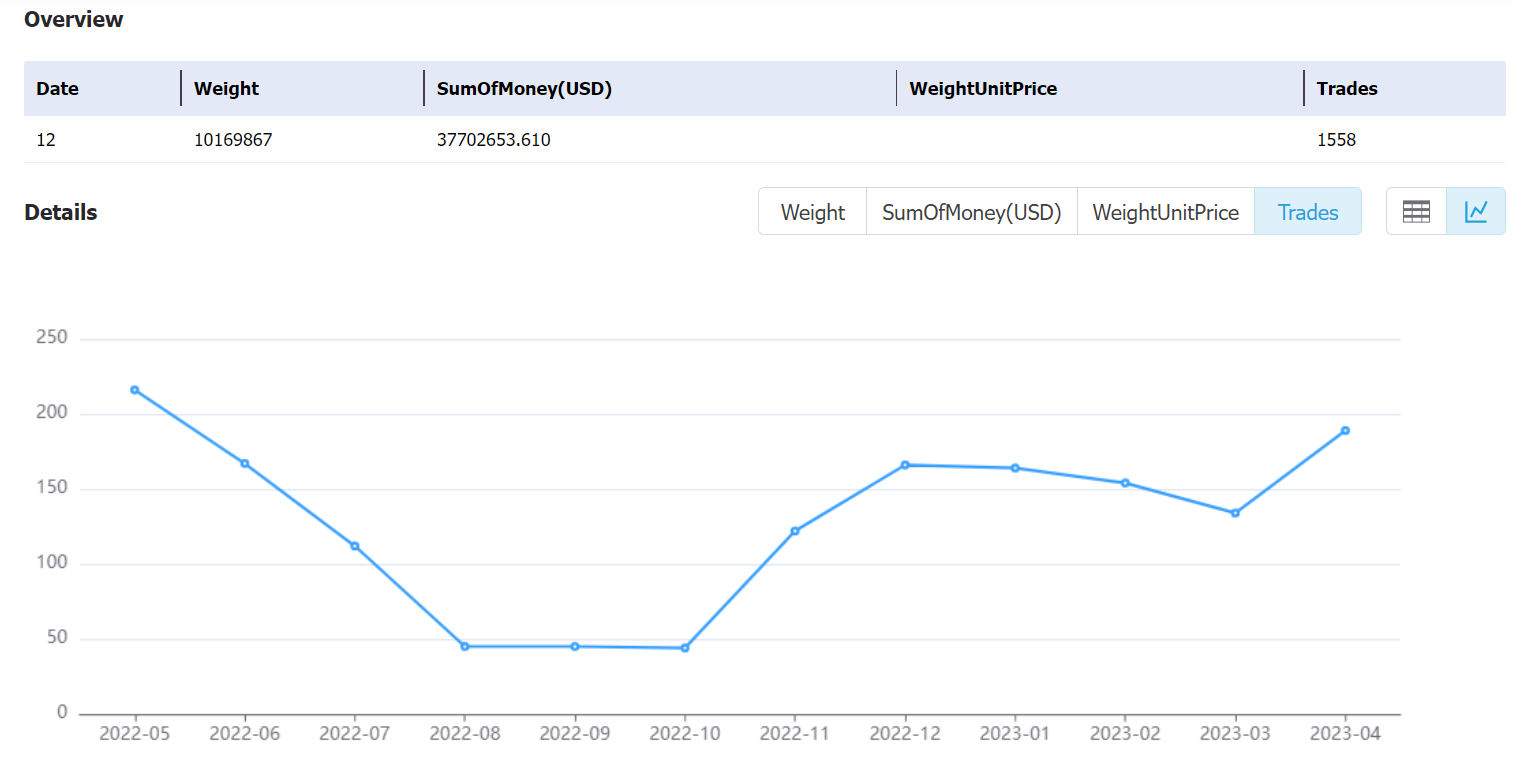
Task: Click the 2022-12 data point on chart
Action: 905,465
